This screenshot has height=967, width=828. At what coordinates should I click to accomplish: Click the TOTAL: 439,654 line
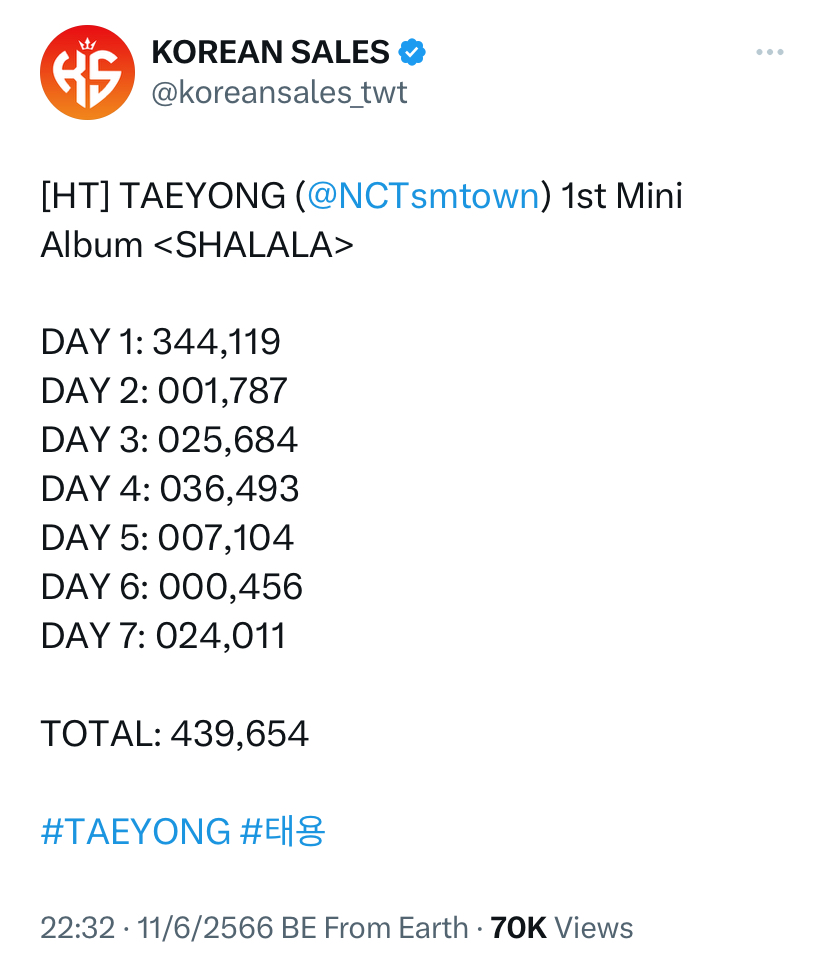[x=174, y=734]
